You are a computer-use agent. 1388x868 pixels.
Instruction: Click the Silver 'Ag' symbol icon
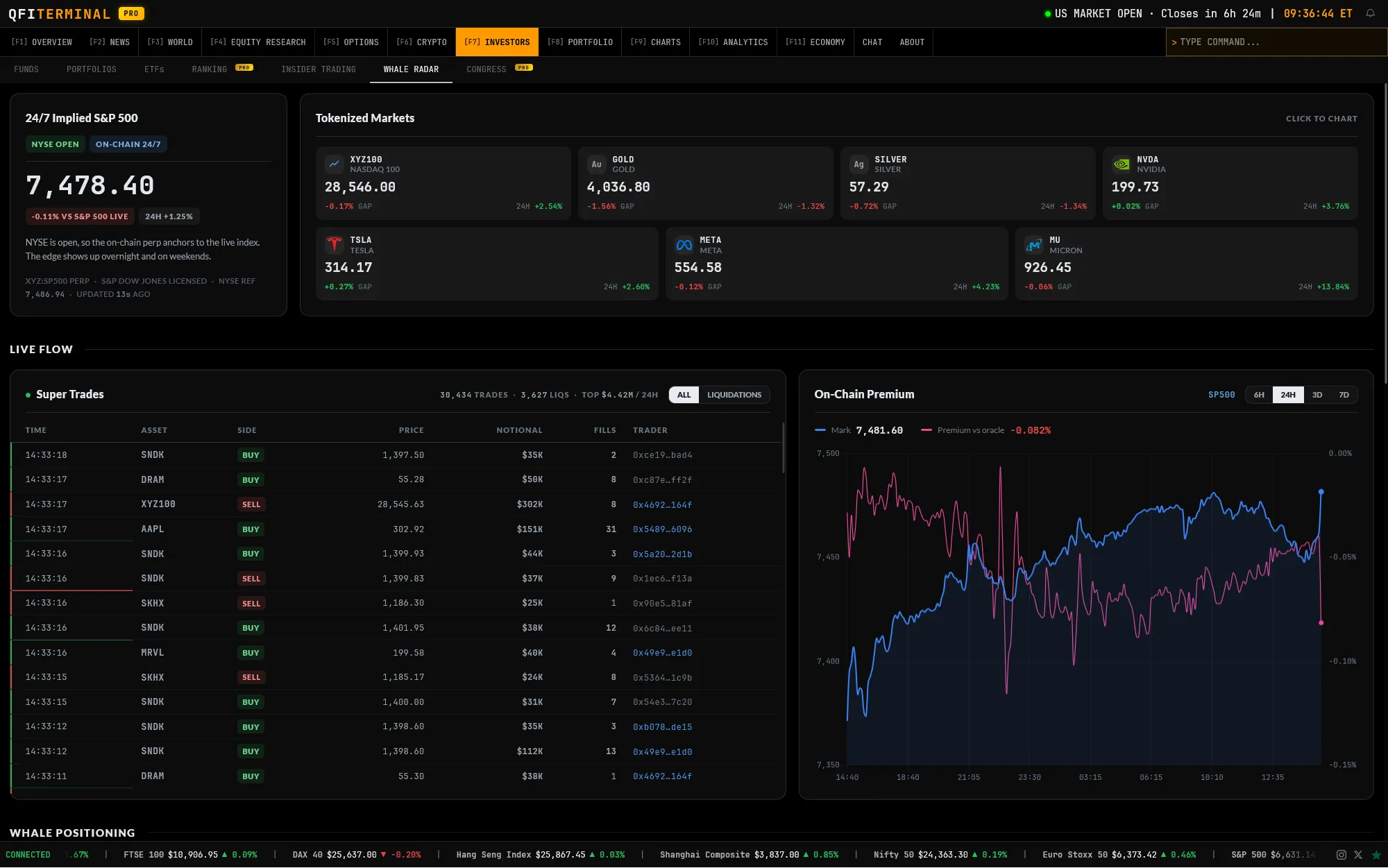[859, 164]
